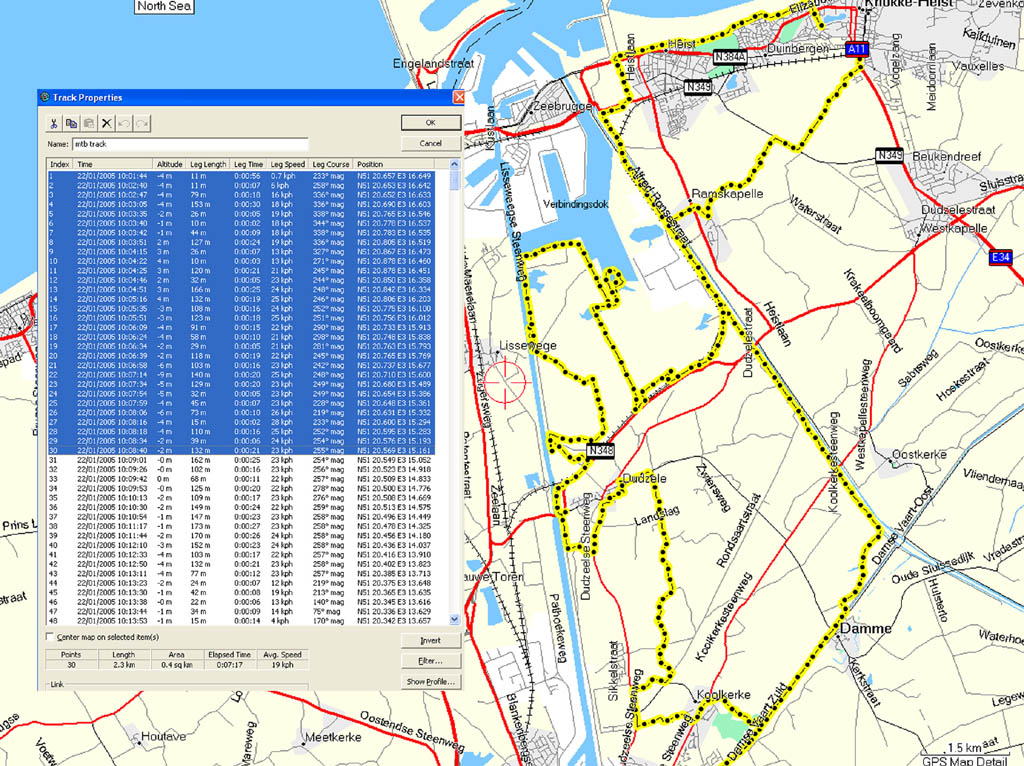Open Show Profile... for track
1024x766 pixels.
pos(430,681)
